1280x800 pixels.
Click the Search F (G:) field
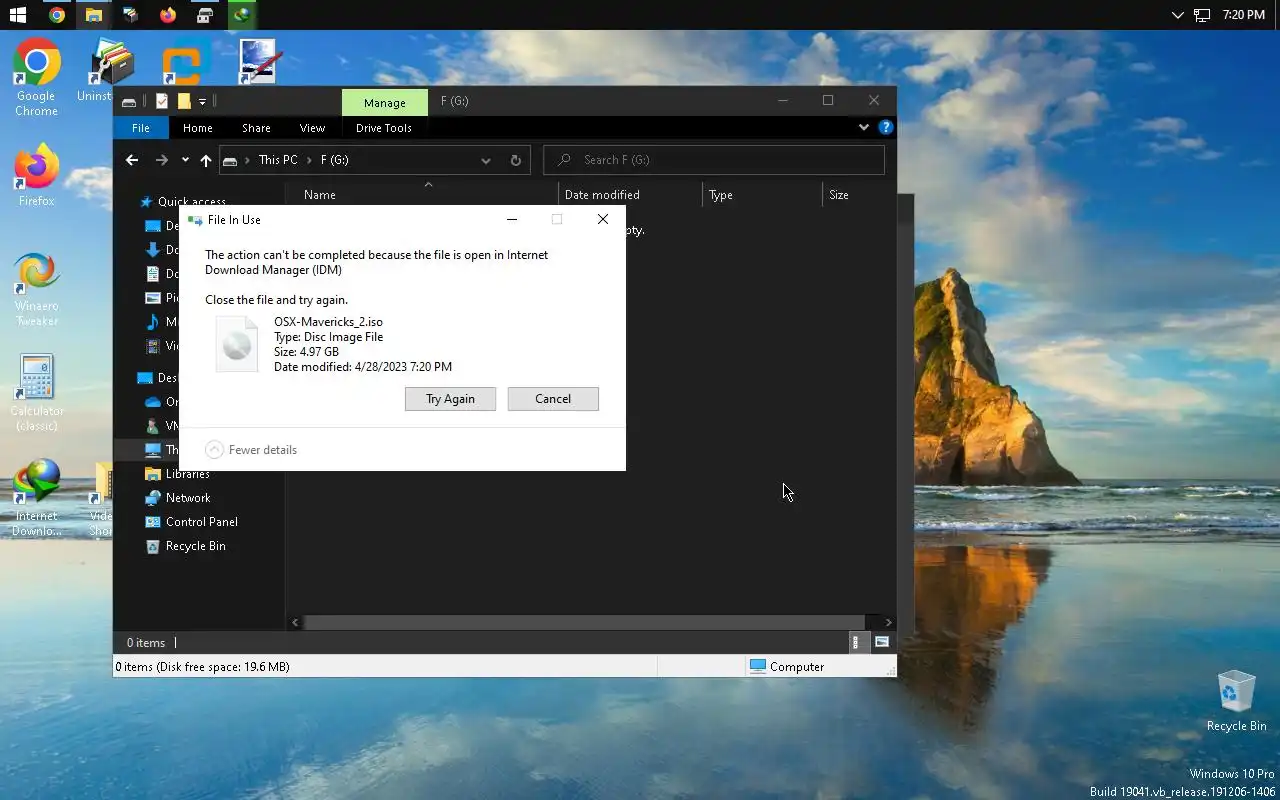pos(714,160)
